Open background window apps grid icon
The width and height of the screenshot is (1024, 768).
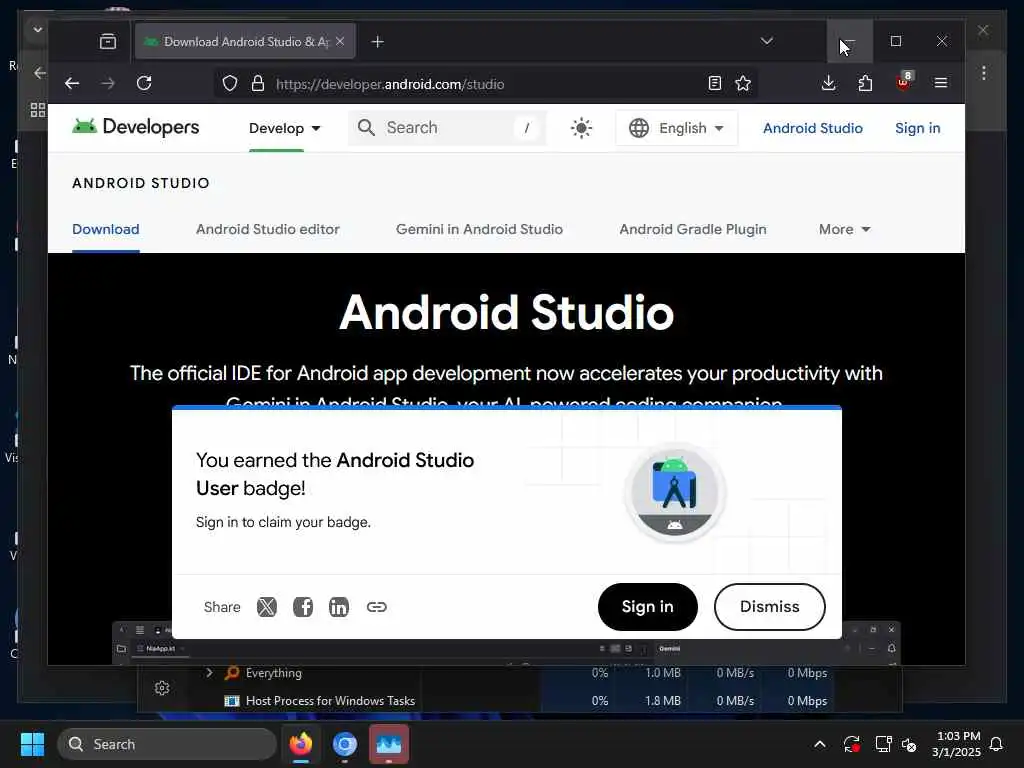pyautogui.click(x=38, y=110)
